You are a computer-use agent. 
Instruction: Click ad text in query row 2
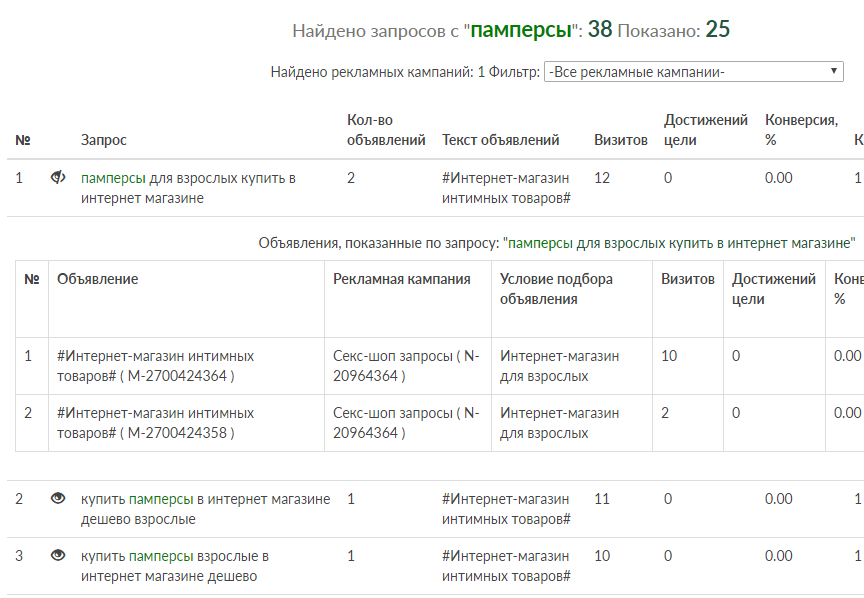pos(506,509)
